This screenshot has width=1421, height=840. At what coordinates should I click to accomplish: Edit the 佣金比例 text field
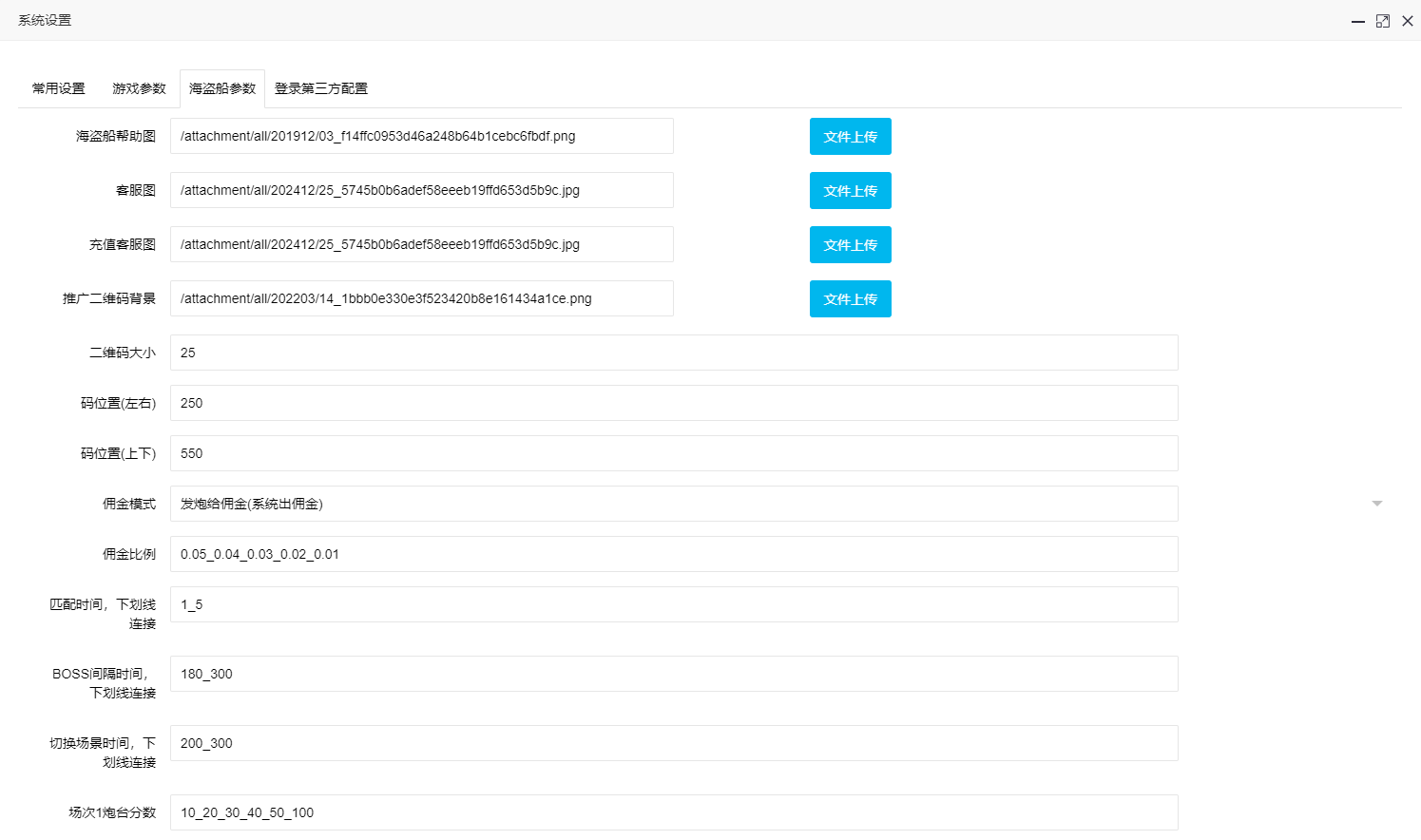point(673,554)
